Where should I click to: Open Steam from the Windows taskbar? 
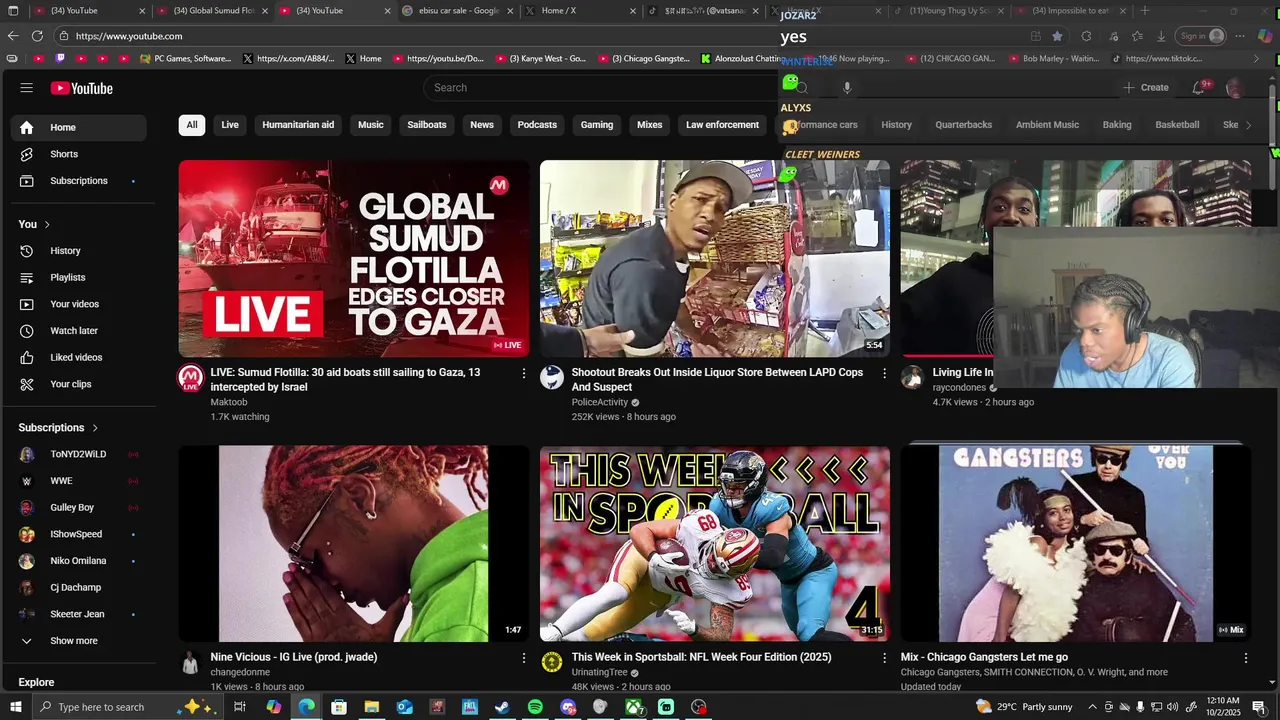[502, 707]
